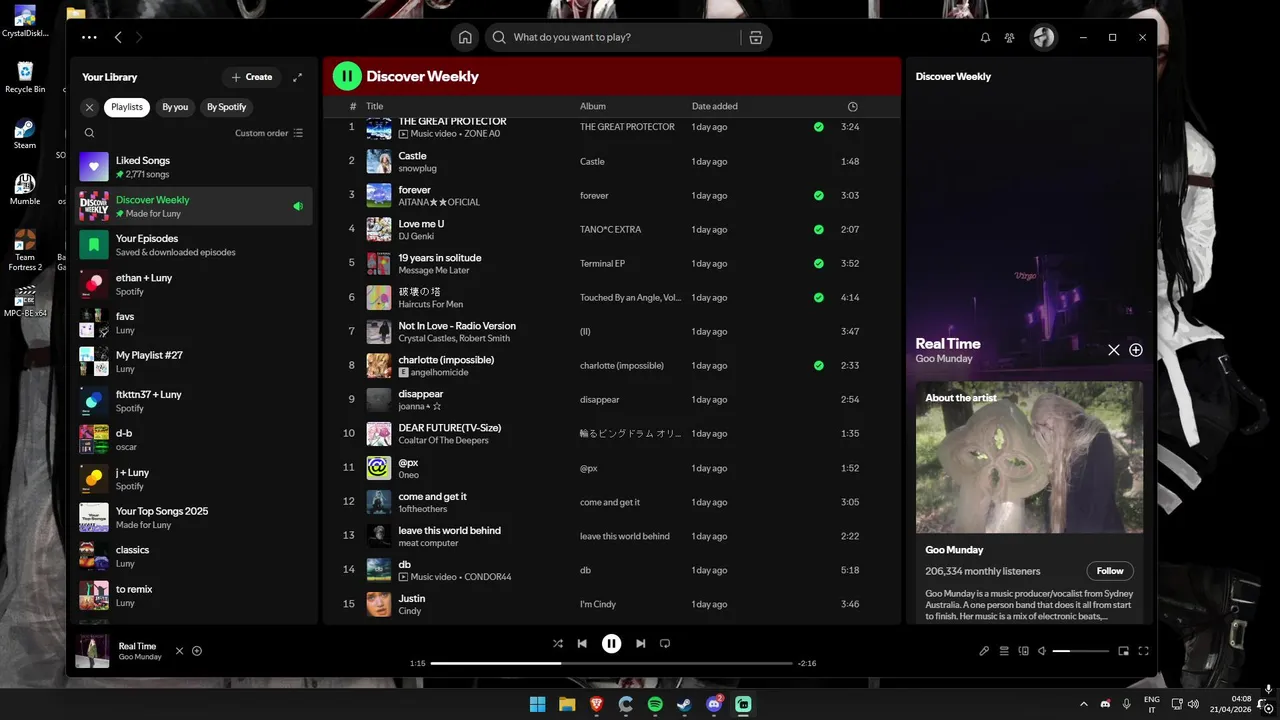The height and width of the screenshot is (720, 1280).
Task: Sort tracks by Album column header
Action: (x=593, y=106)
